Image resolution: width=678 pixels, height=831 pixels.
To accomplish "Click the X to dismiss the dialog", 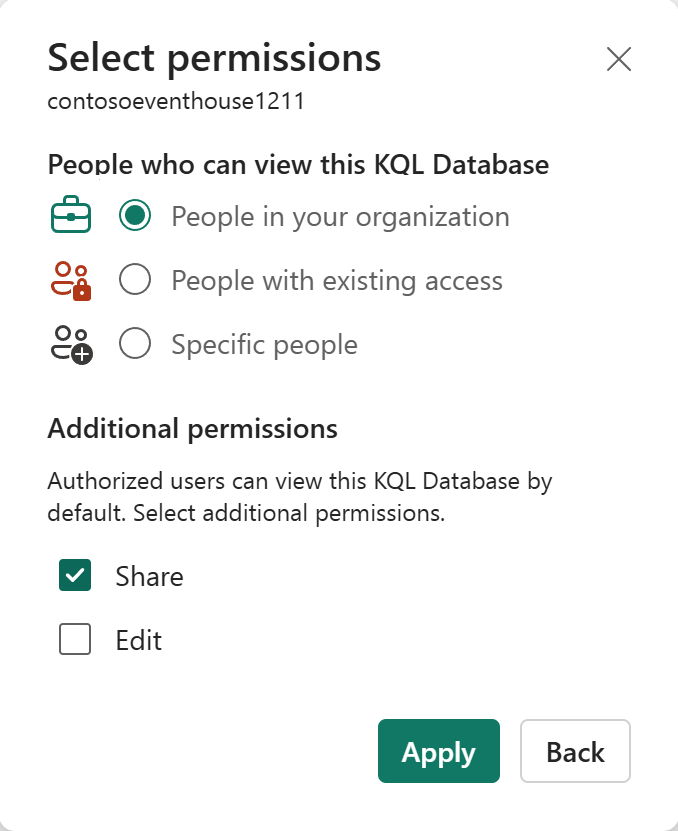I will point(619,60).
